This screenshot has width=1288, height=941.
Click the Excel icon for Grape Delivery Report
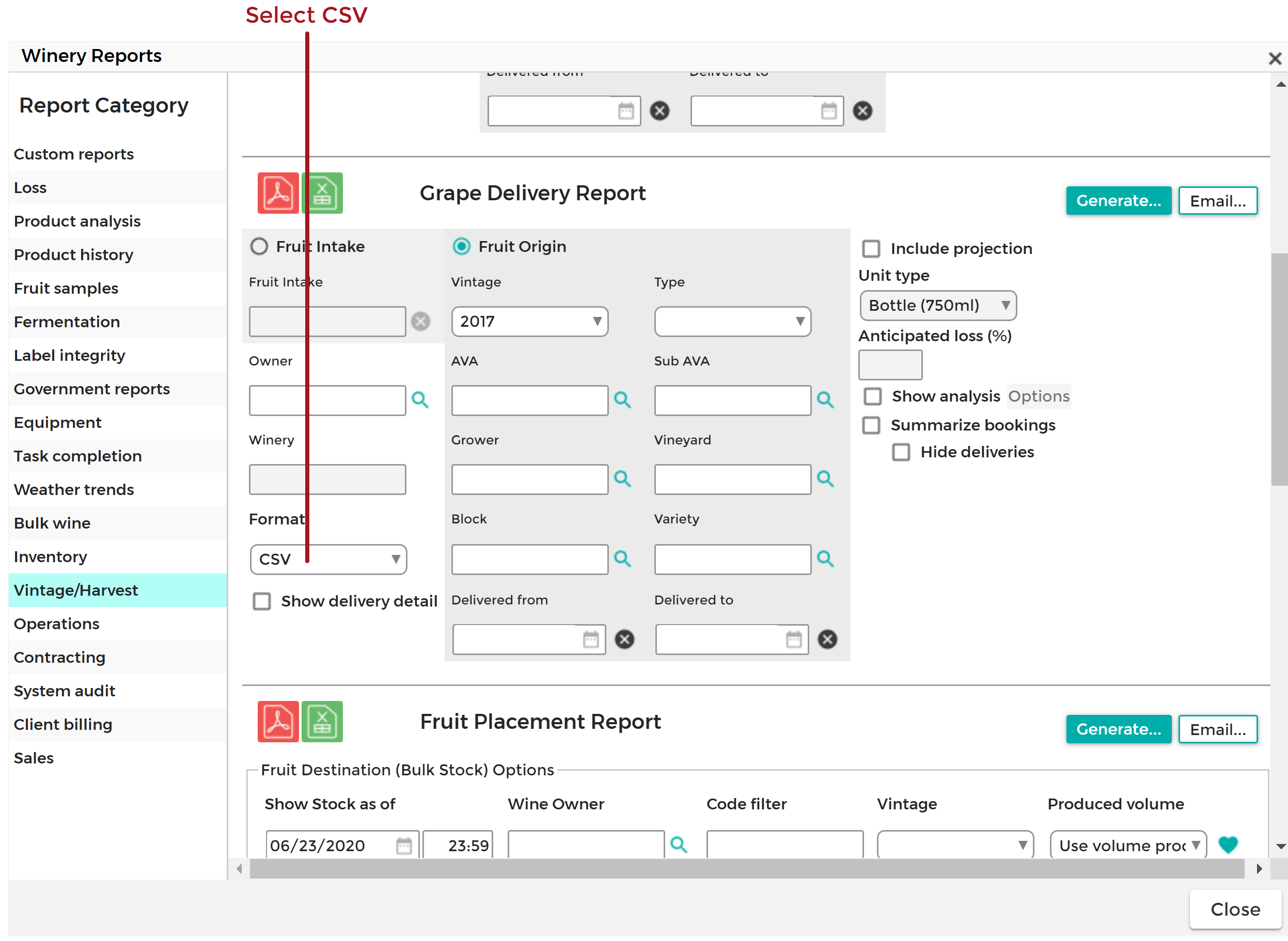coord(323,193)
